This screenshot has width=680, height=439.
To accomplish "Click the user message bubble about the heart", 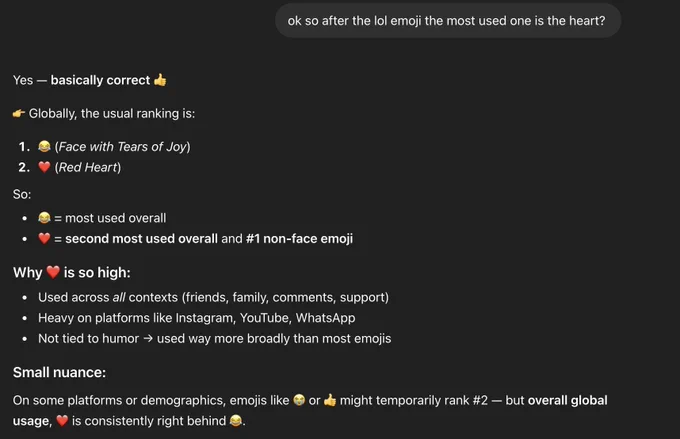I will (x=448, y=21).
